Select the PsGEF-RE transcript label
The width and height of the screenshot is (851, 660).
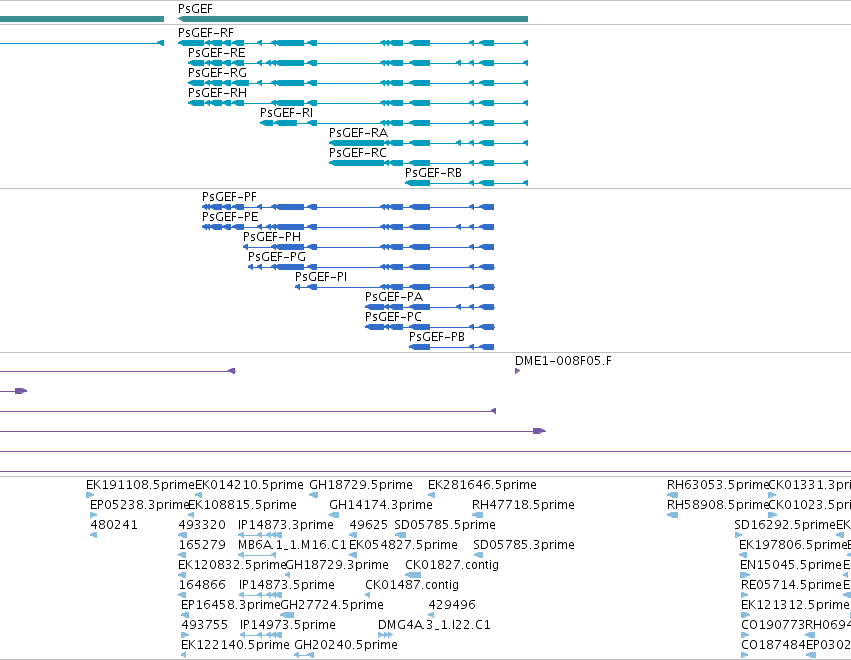tap(217, 53)
